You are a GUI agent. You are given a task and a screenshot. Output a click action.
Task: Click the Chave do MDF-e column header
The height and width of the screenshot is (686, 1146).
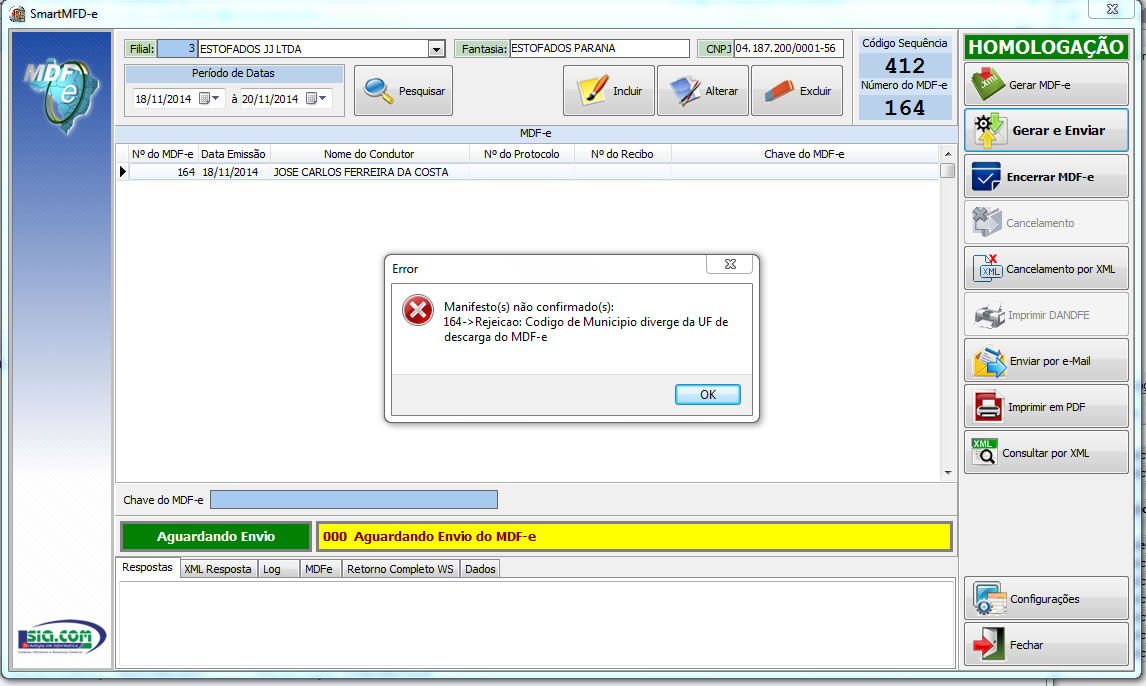[x=804, y=154]
